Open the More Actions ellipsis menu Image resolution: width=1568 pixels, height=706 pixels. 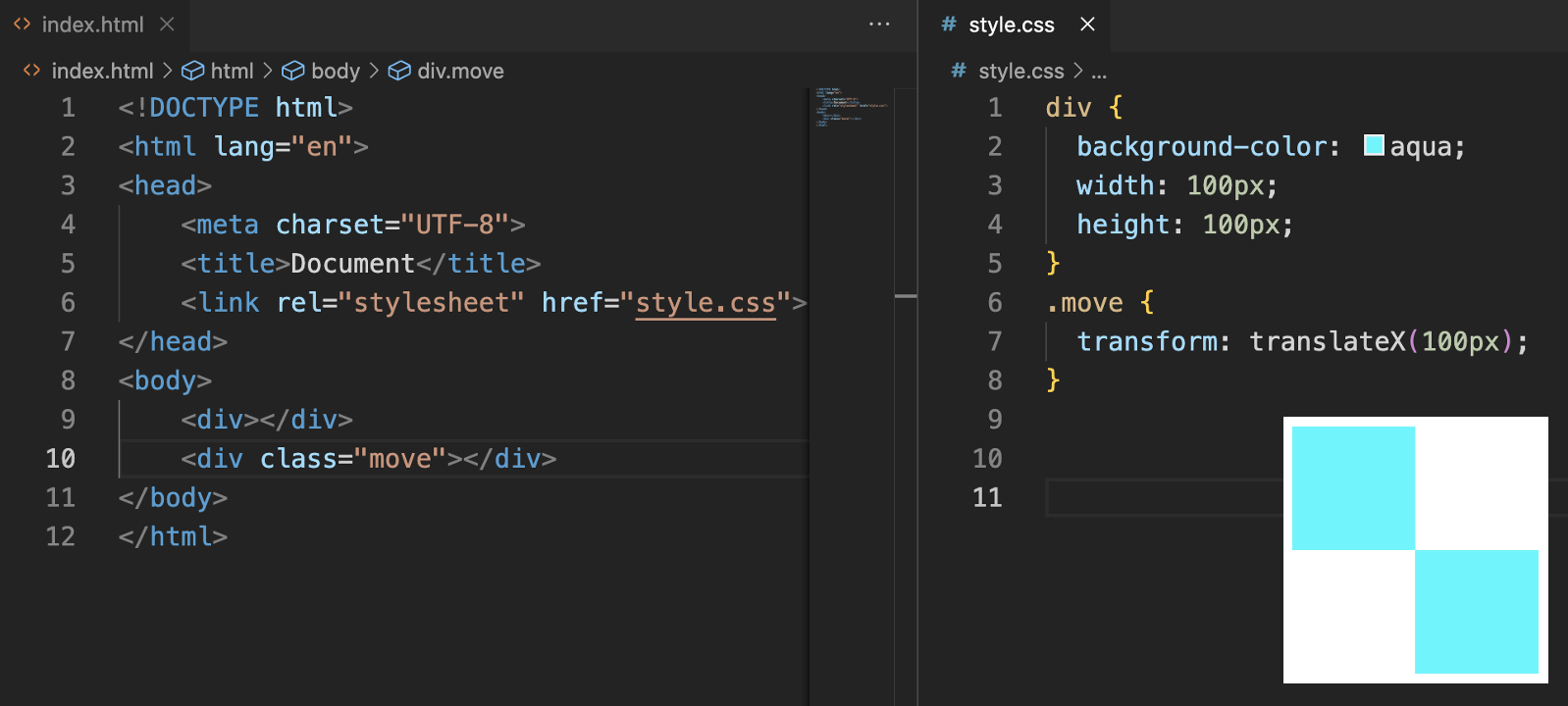click(x=879, y=25)
